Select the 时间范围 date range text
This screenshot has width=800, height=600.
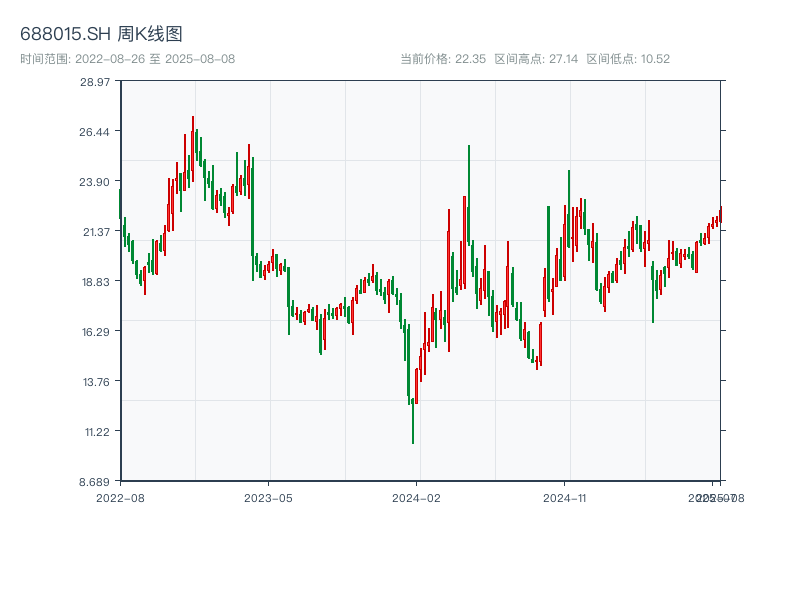coord(127,59)
